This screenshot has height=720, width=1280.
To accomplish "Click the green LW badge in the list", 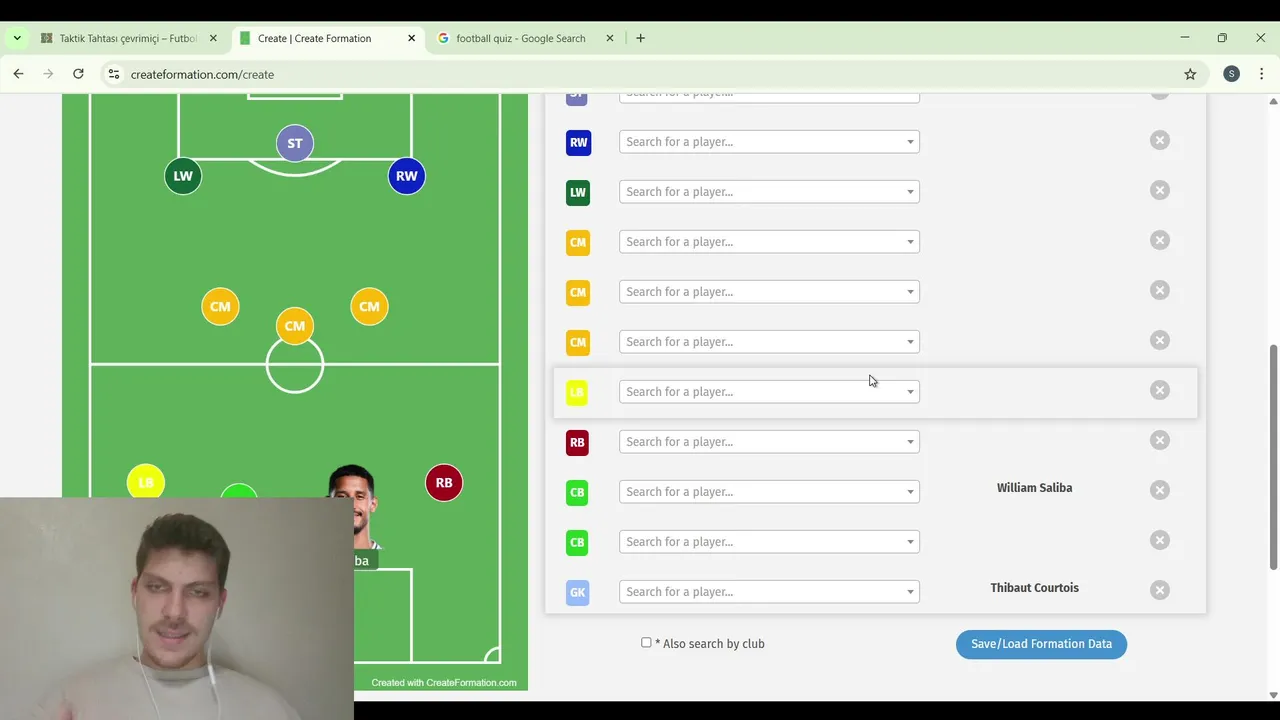I will [578, 192].
